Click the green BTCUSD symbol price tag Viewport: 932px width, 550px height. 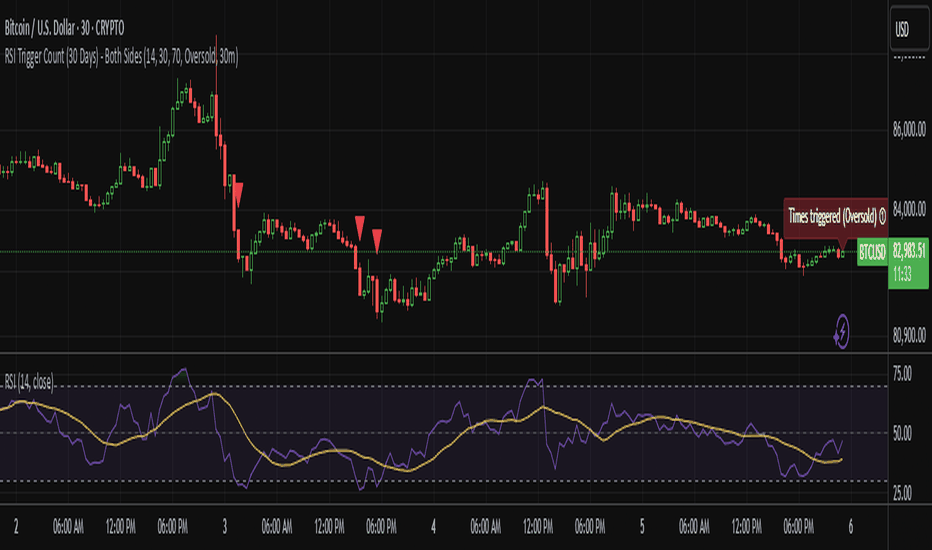(872, 253)
